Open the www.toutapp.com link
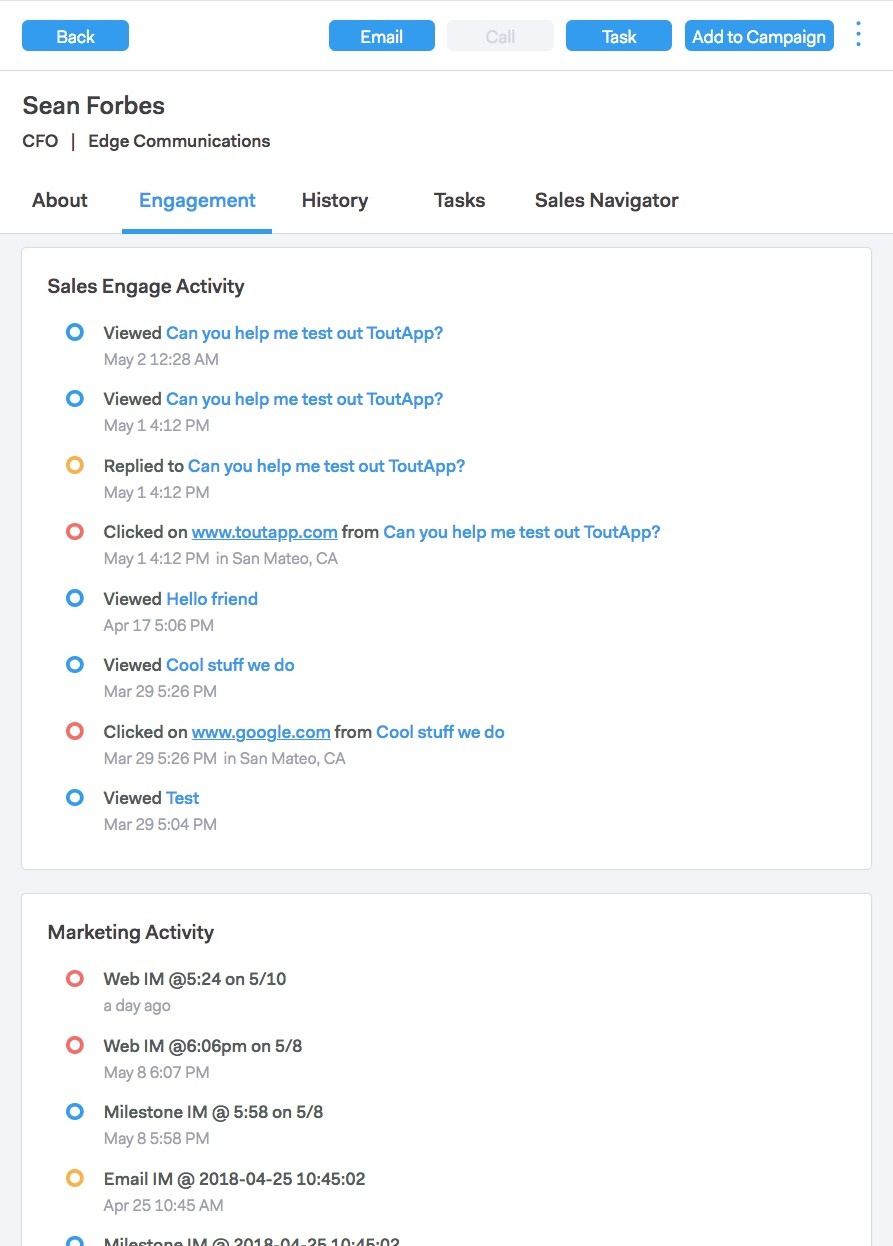Screen dimensions: 893x1246 click(x=264, y=532)
